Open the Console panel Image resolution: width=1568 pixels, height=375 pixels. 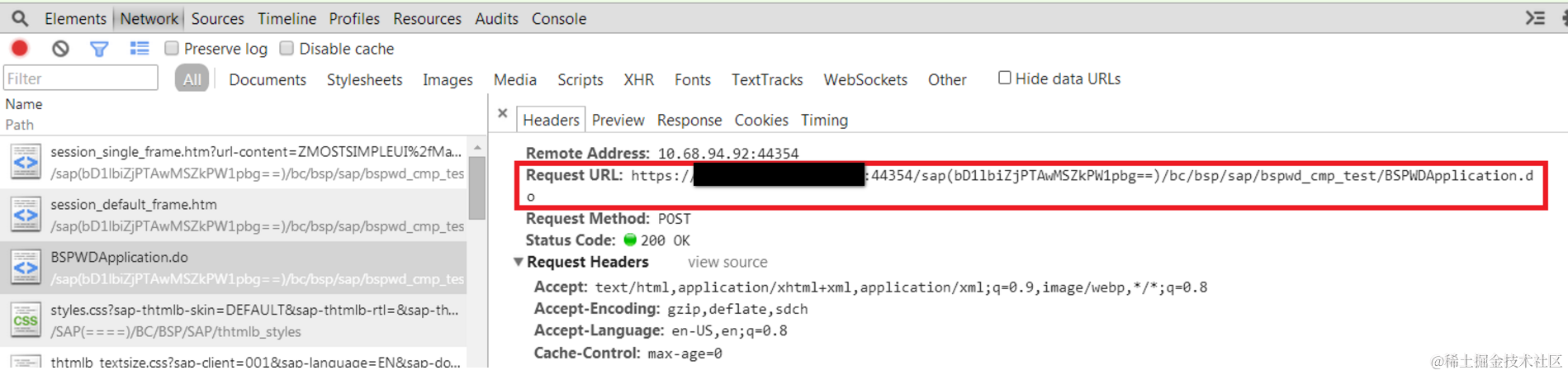point(559,18)
